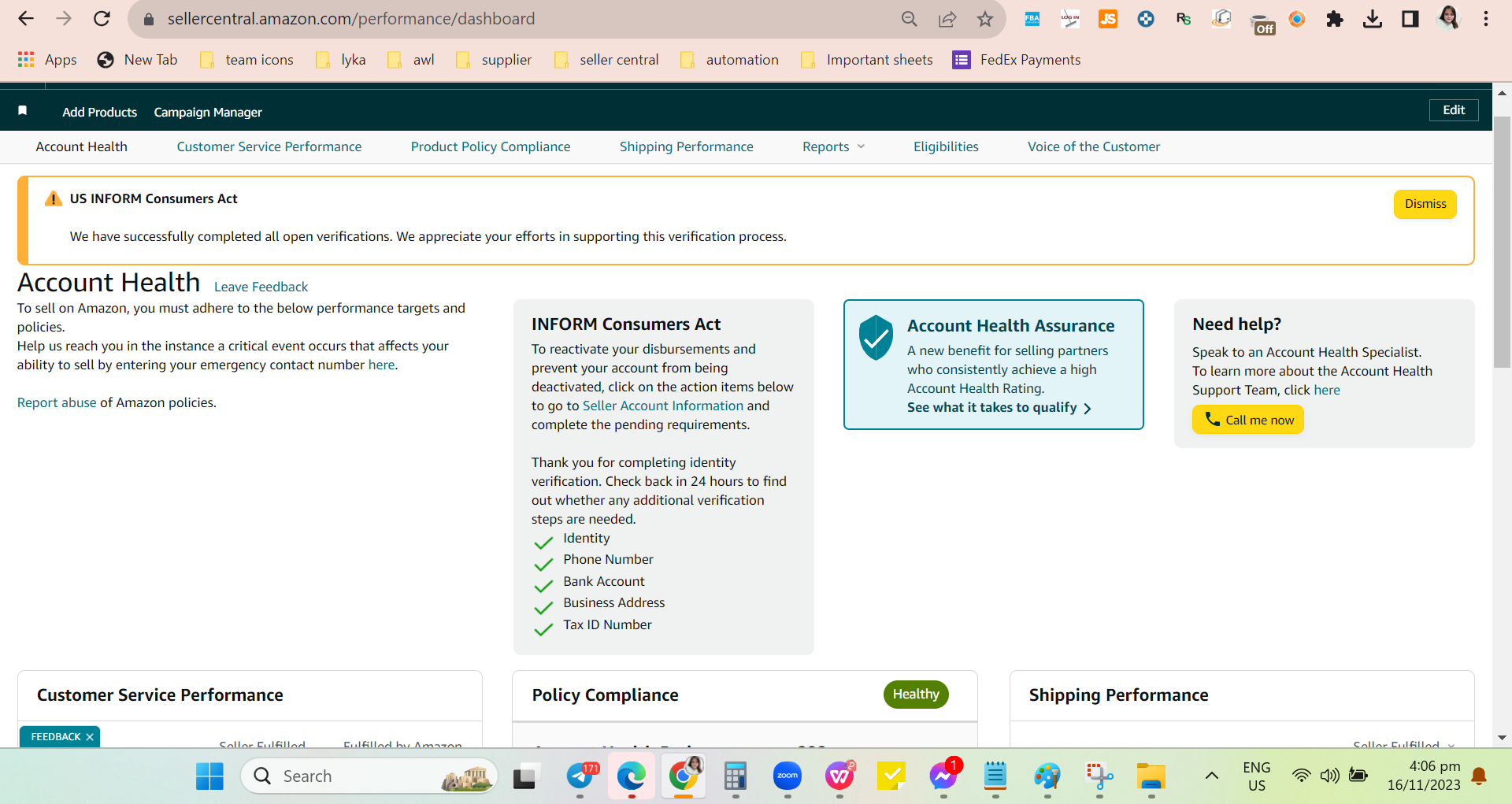Screen dimensions: 1512x804
Task: Toggle the browser side panel
Action: [1410, 19]
